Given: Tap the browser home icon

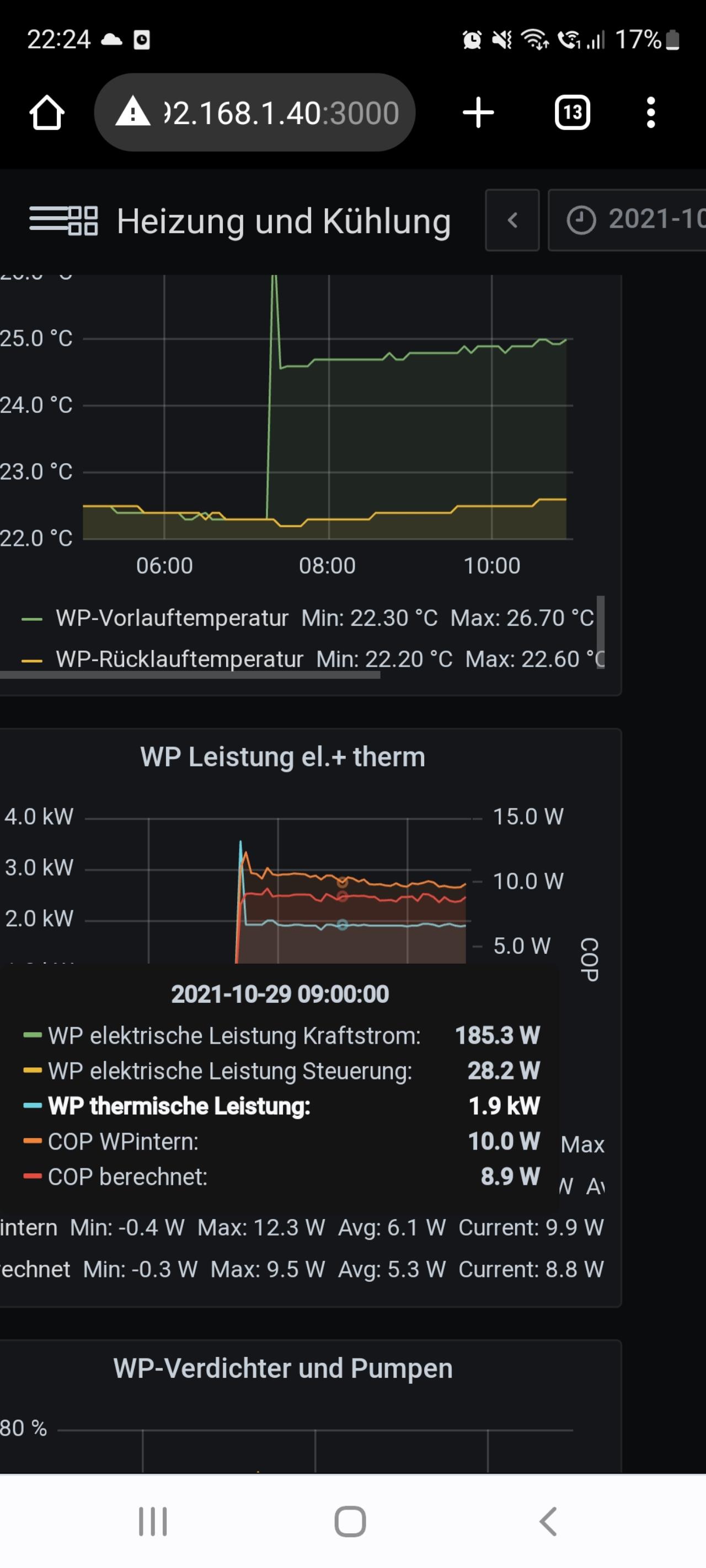Looking at the screenshot, I should pyautogui.click(x=47, y=112).
